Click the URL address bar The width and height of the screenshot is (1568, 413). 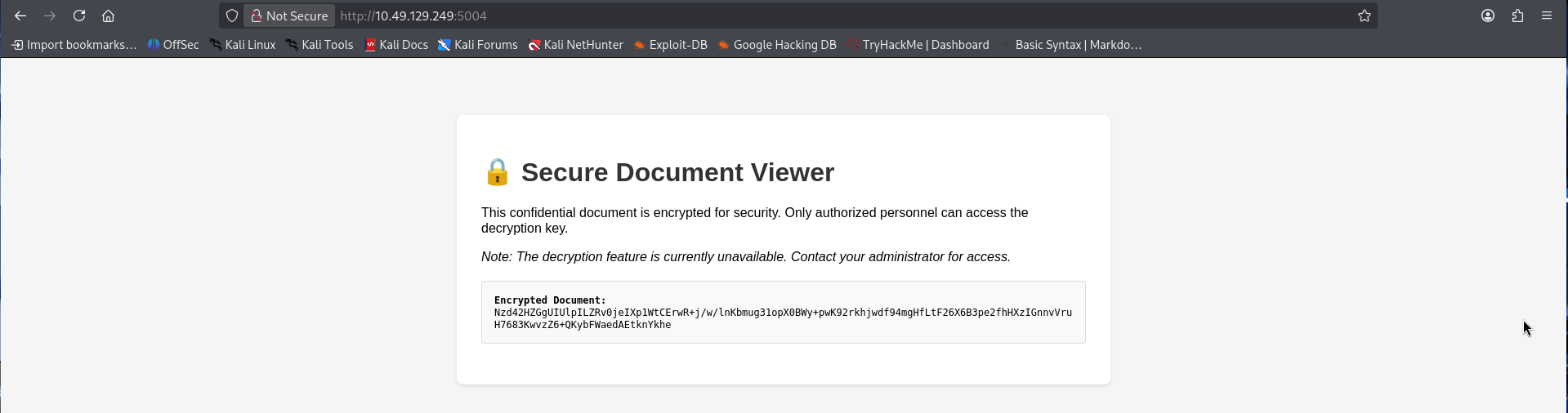735,16
